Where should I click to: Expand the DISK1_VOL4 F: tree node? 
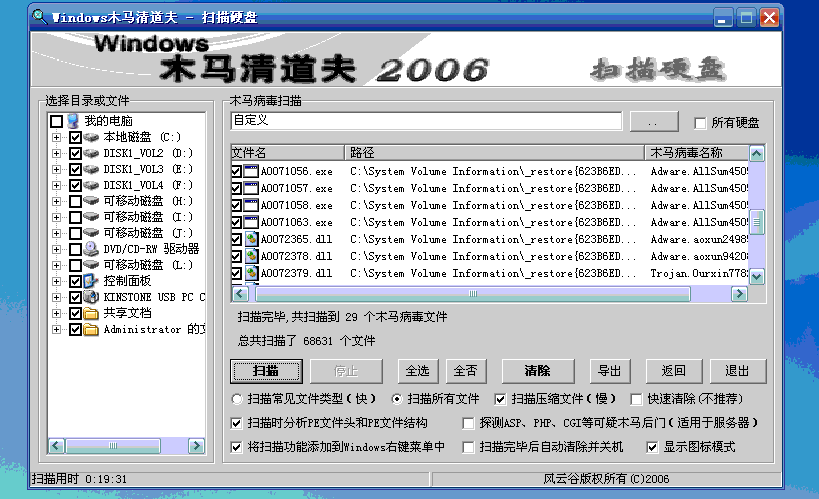pos(56,185)
